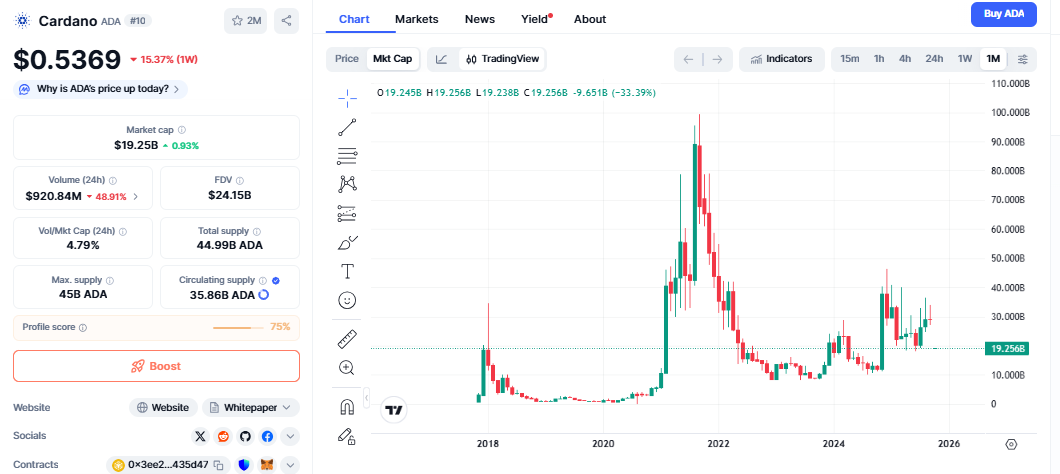This screenshot has height=474, width=1060.
Task: Select the trend line drawing tool
Action: click(x=347, y=127)
